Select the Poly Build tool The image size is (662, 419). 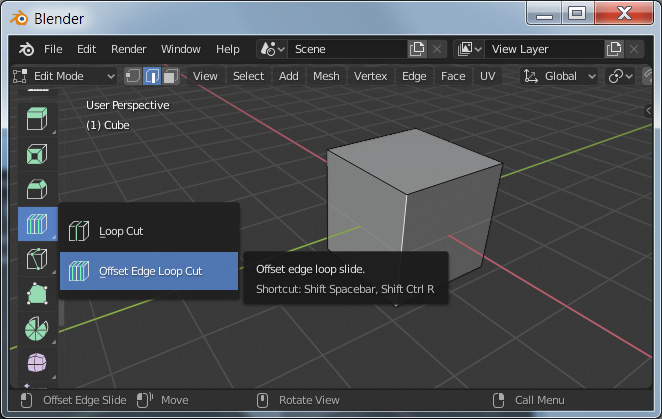[x=37, y=294]
